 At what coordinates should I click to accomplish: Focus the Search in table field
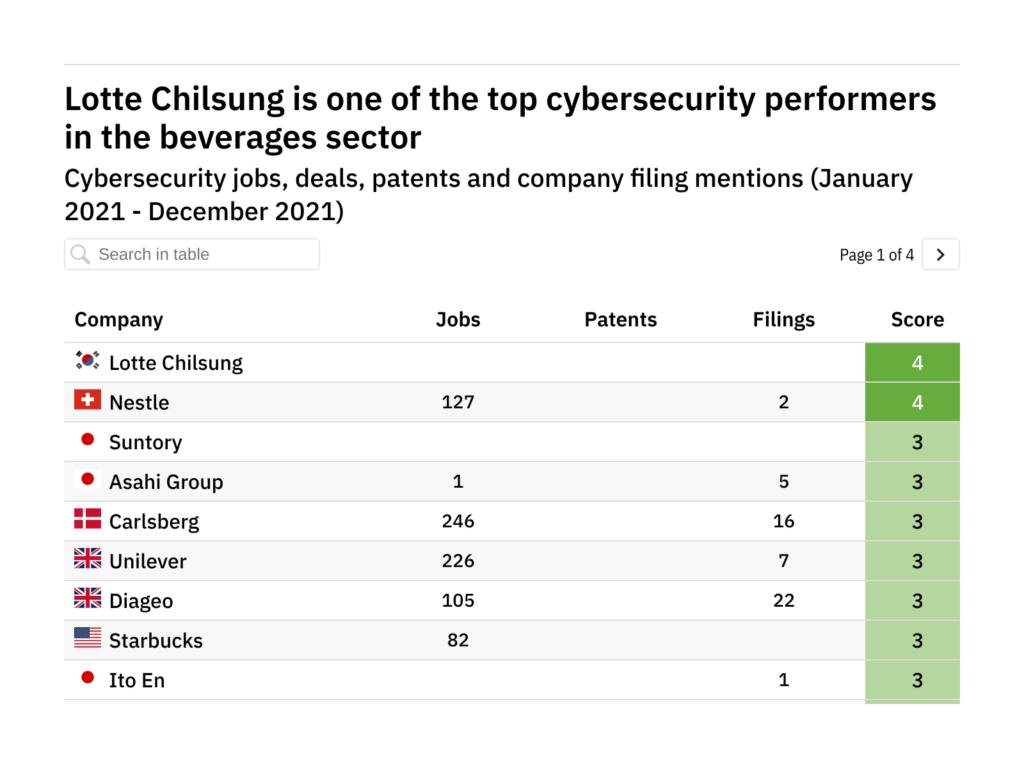[x=192, y=254]
